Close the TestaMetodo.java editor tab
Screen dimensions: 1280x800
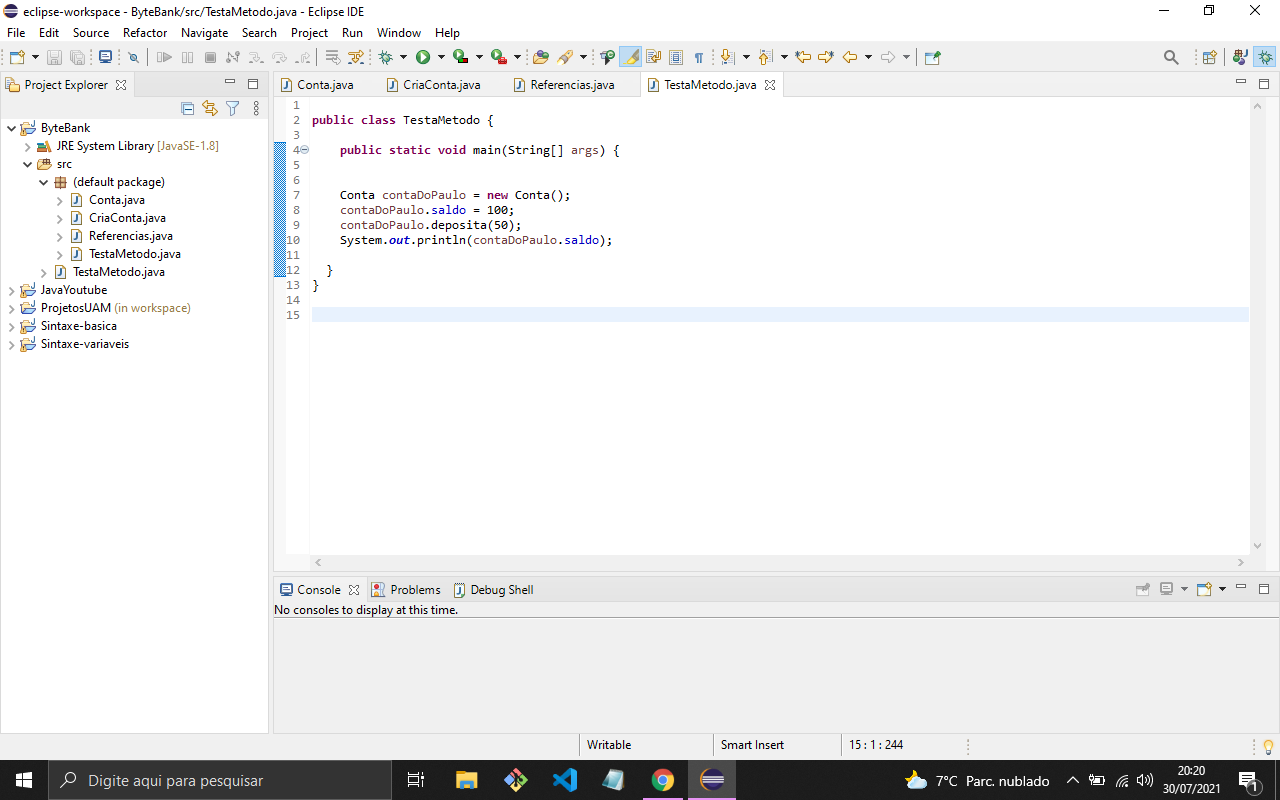(x=770, y=85)
